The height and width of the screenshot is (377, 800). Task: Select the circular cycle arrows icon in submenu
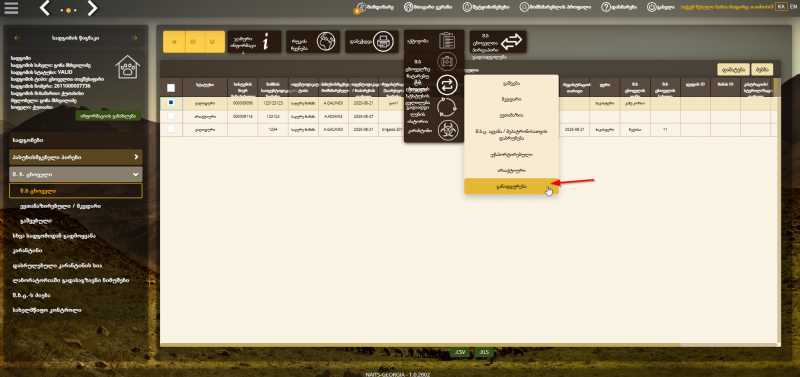pyautogui.click(x=447, y=107)
